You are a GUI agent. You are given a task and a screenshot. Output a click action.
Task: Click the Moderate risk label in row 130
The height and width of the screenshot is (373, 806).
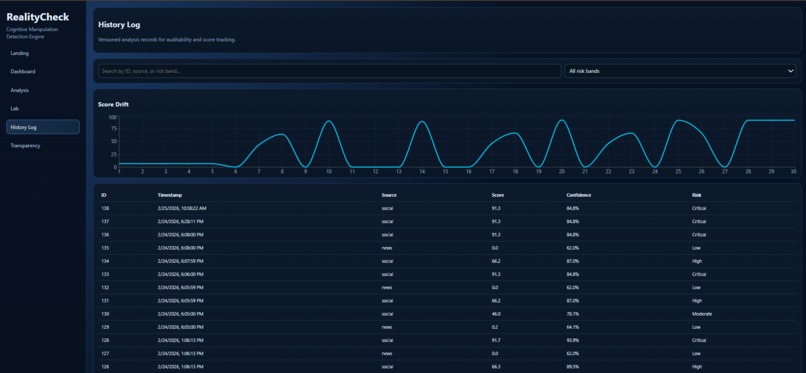pos(702,314)
